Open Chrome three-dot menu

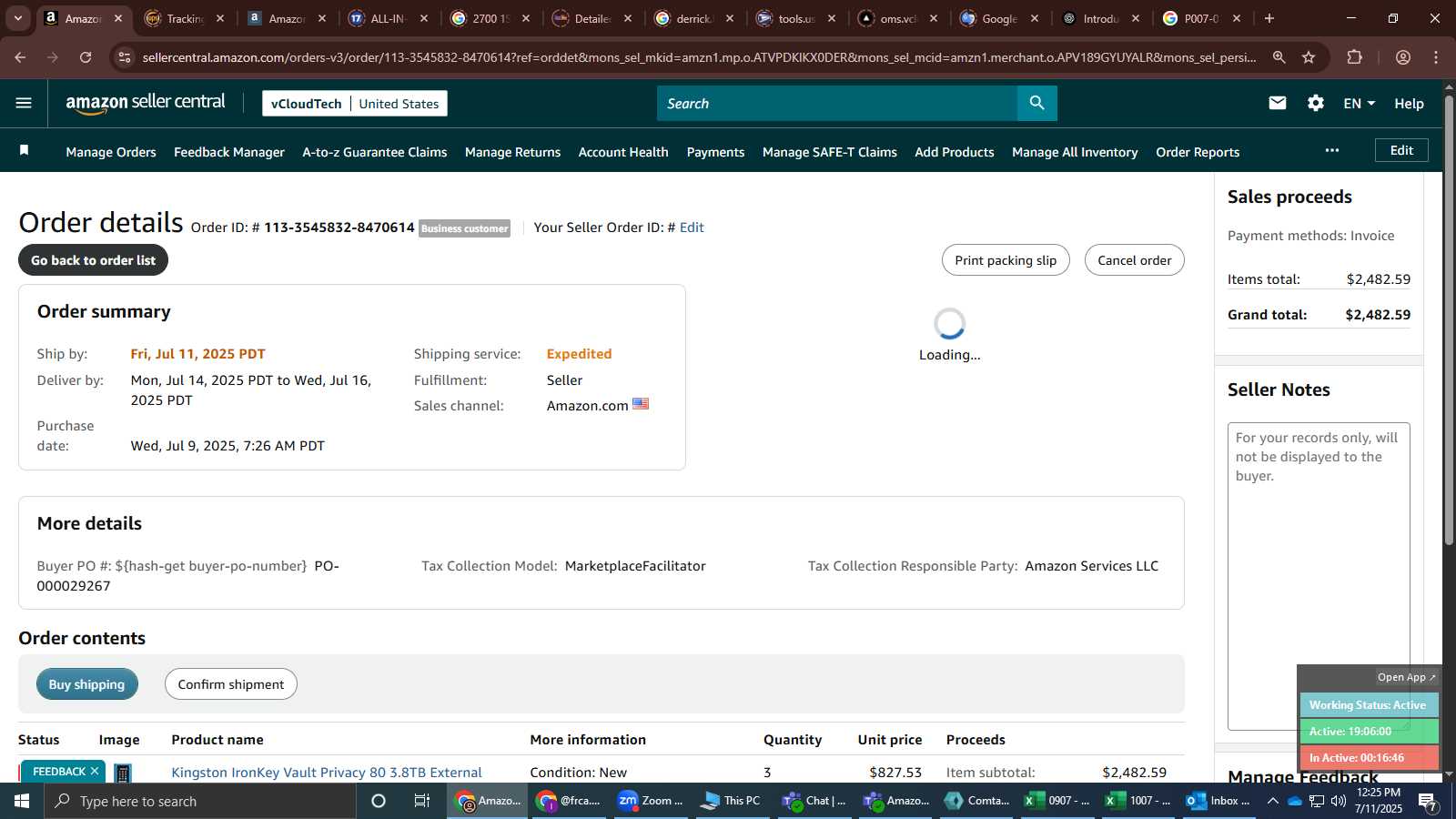[1436, 57]
